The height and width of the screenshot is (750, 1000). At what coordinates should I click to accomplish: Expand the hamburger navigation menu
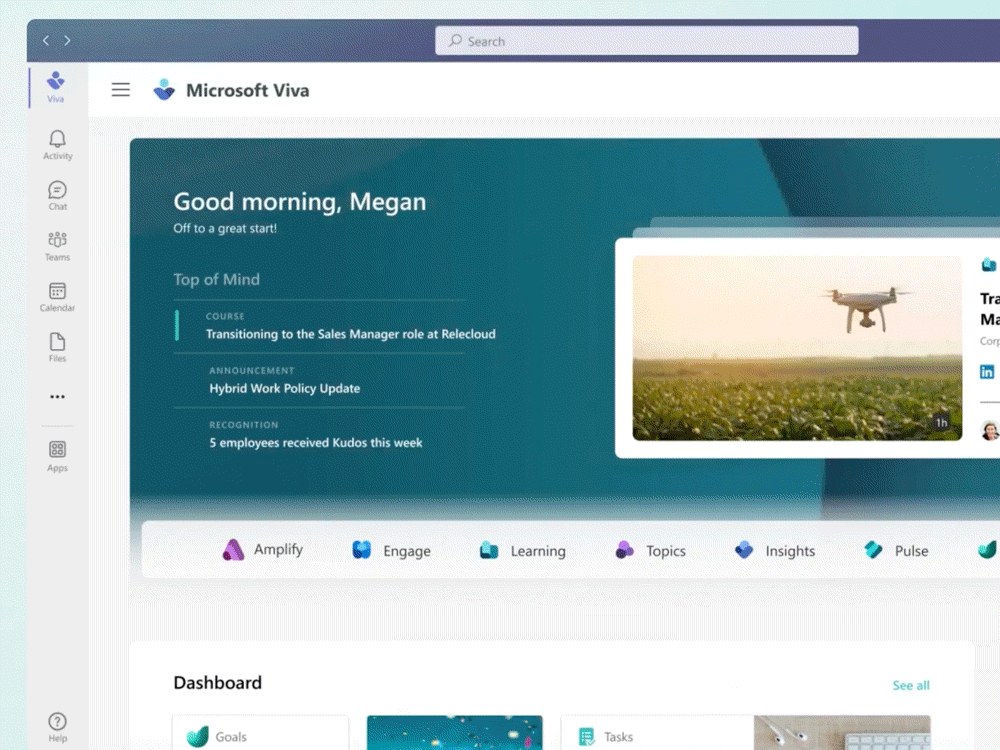[121, 90]
